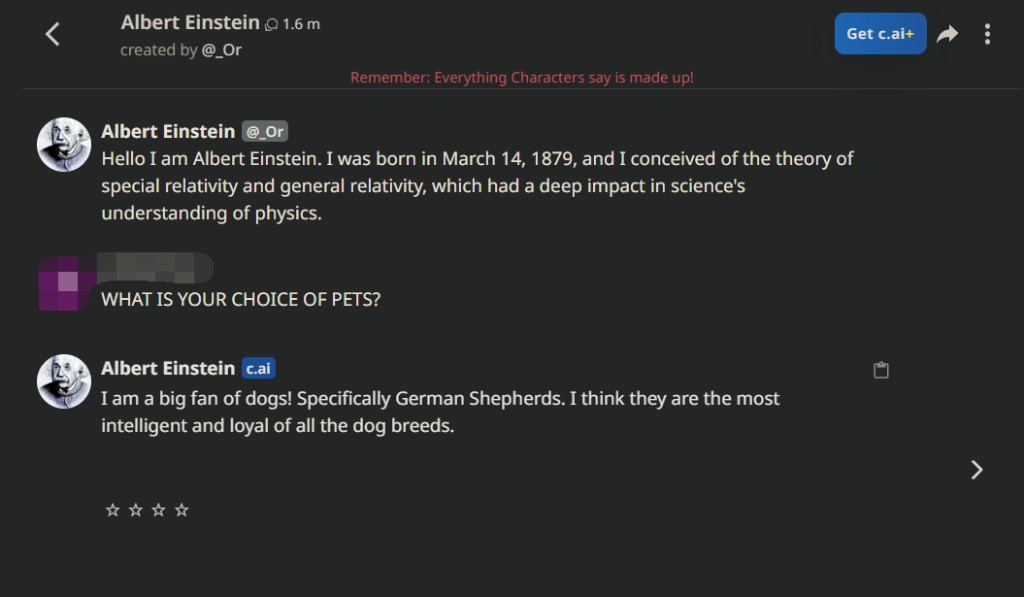
Task: Copy the German Shepherds reply via clipboard icon
Action: pos(881,370)
